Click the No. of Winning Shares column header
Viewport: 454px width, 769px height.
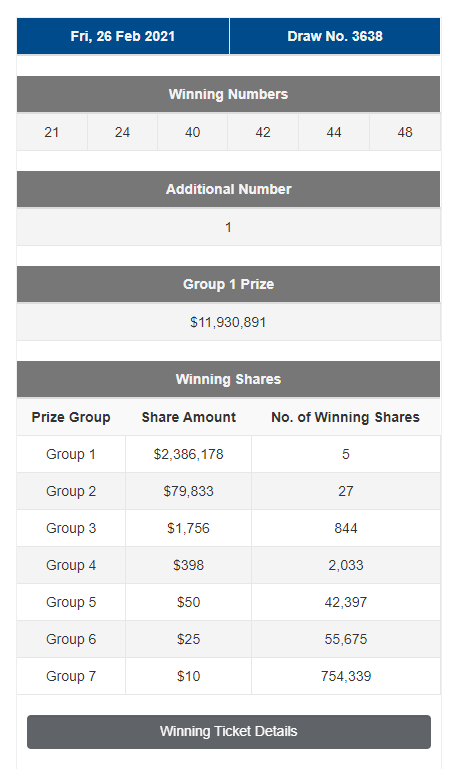pyautogui.click(x=346, y=417)
